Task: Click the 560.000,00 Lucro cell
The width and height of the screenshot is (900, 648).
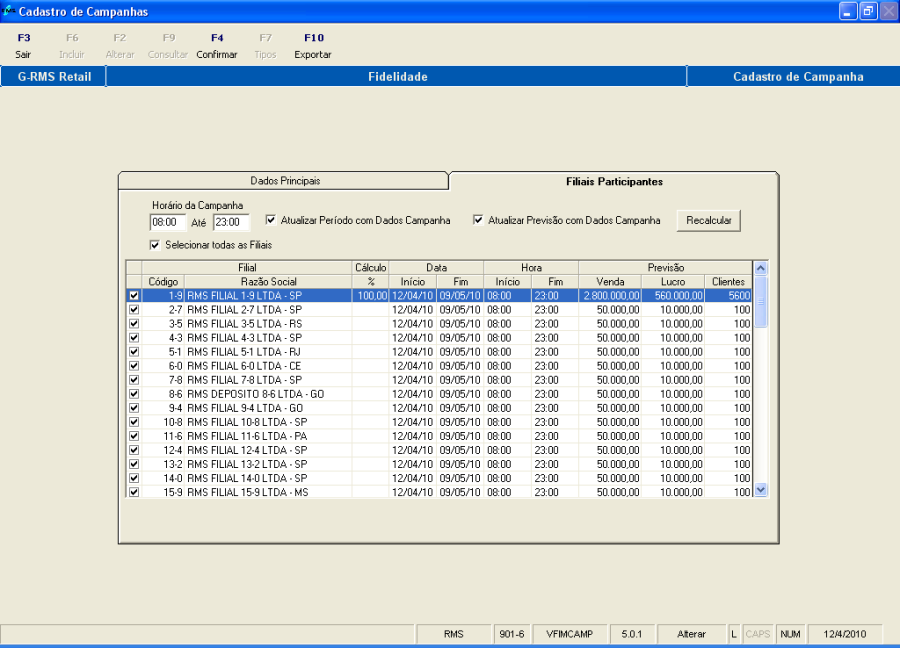Action: (x=673, y=296)
